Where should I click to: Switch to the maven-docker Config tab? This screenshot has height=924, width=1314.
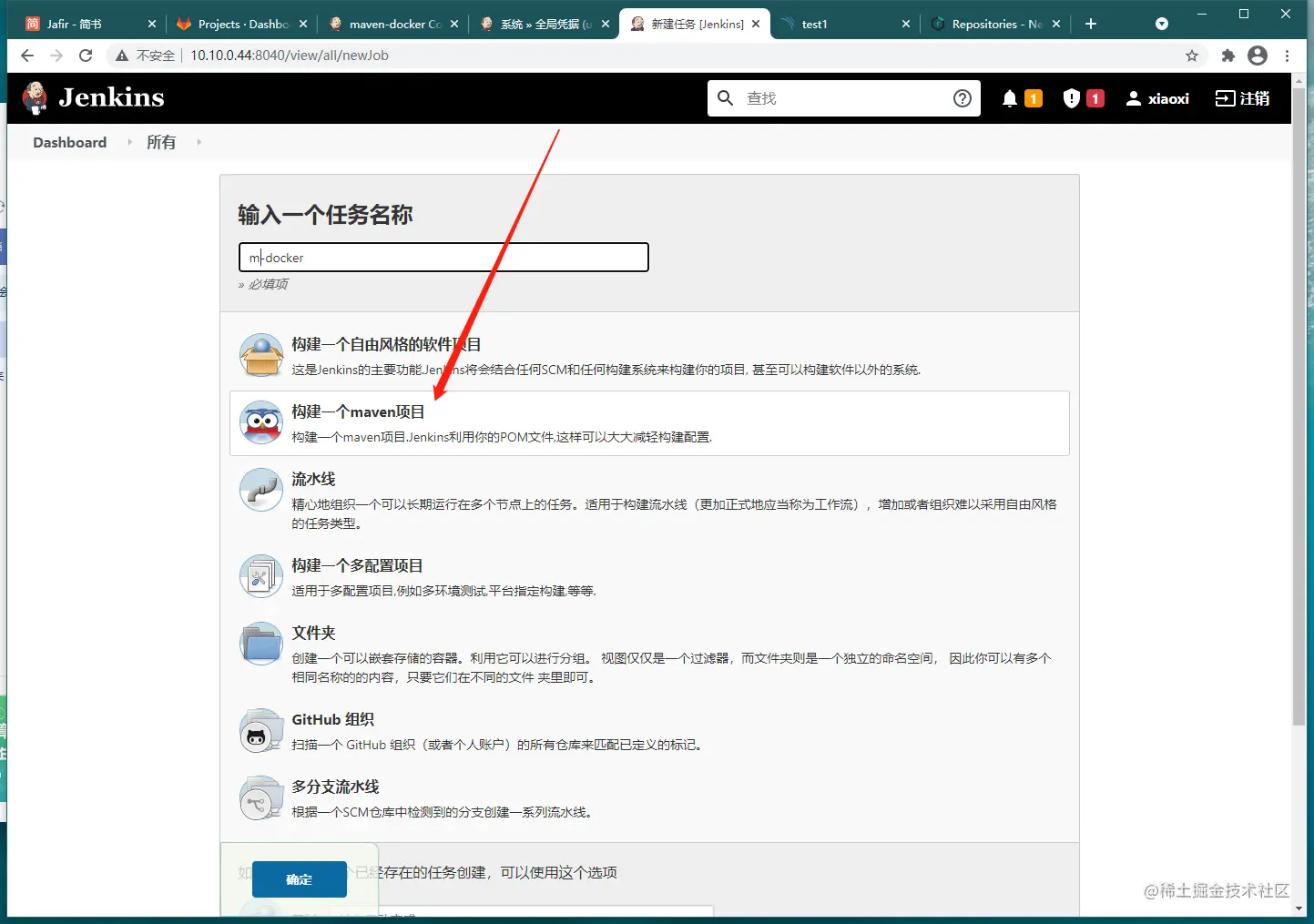[x=393, y=24]
